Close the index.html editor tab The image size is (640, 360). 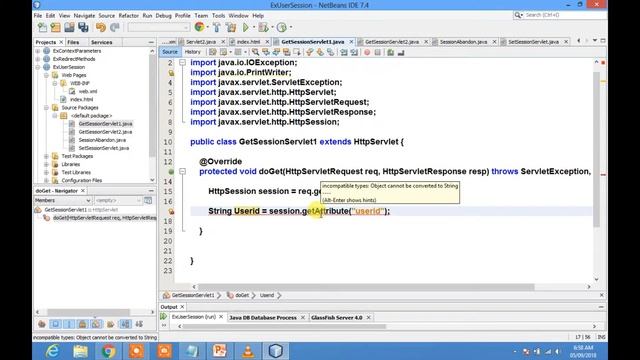pos(267,42)
